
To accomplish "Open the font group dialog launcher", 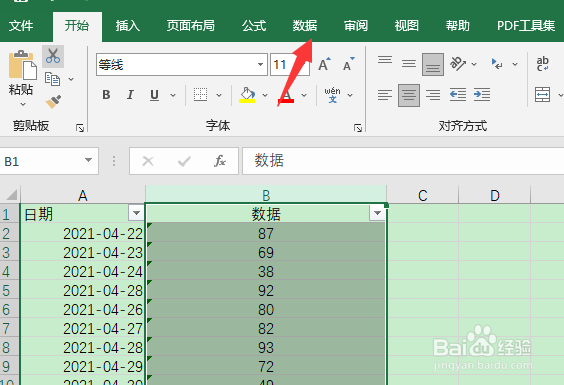I will [358, 127].
